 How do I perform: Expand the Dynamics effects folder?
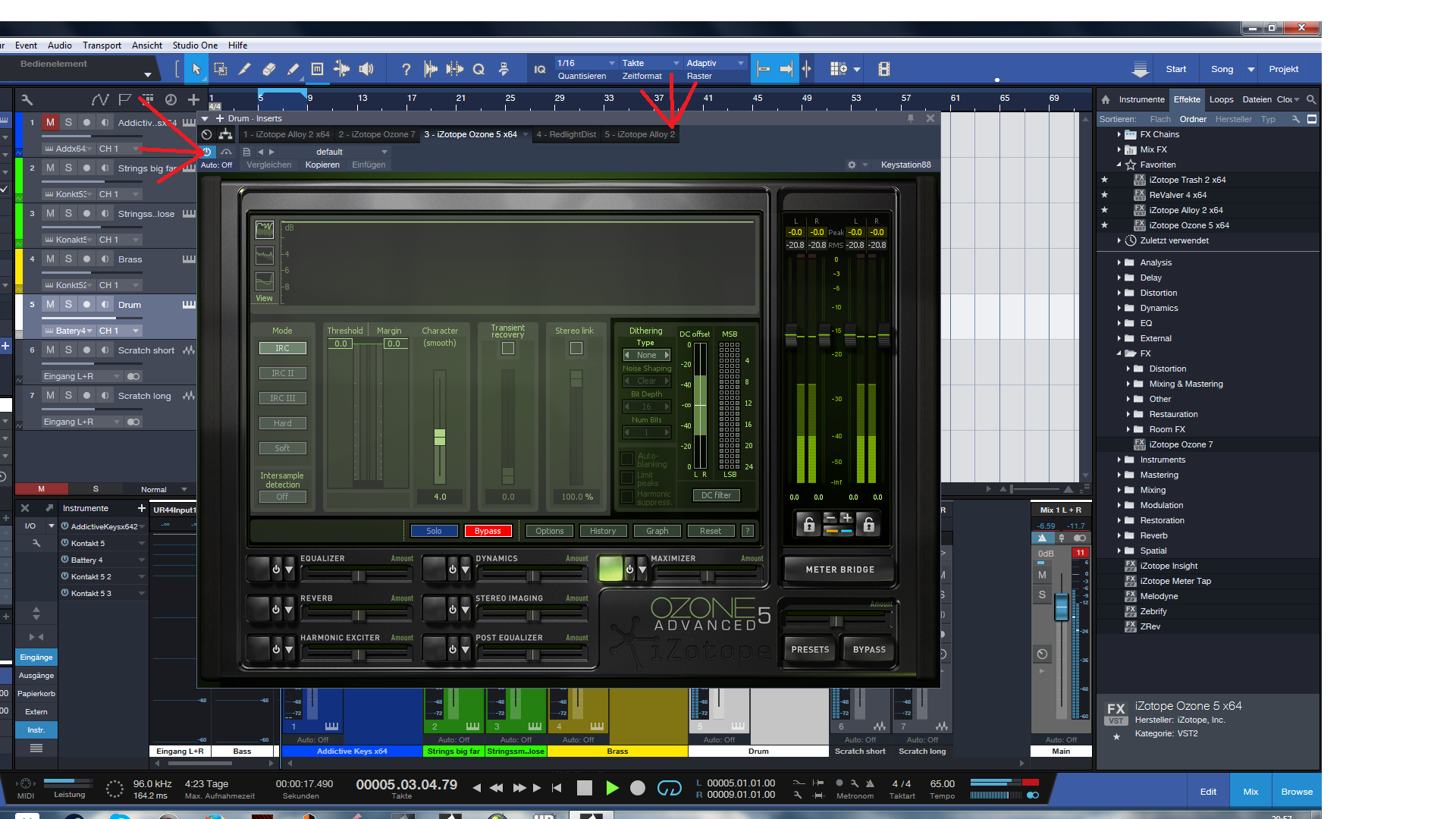[1119, 308]
